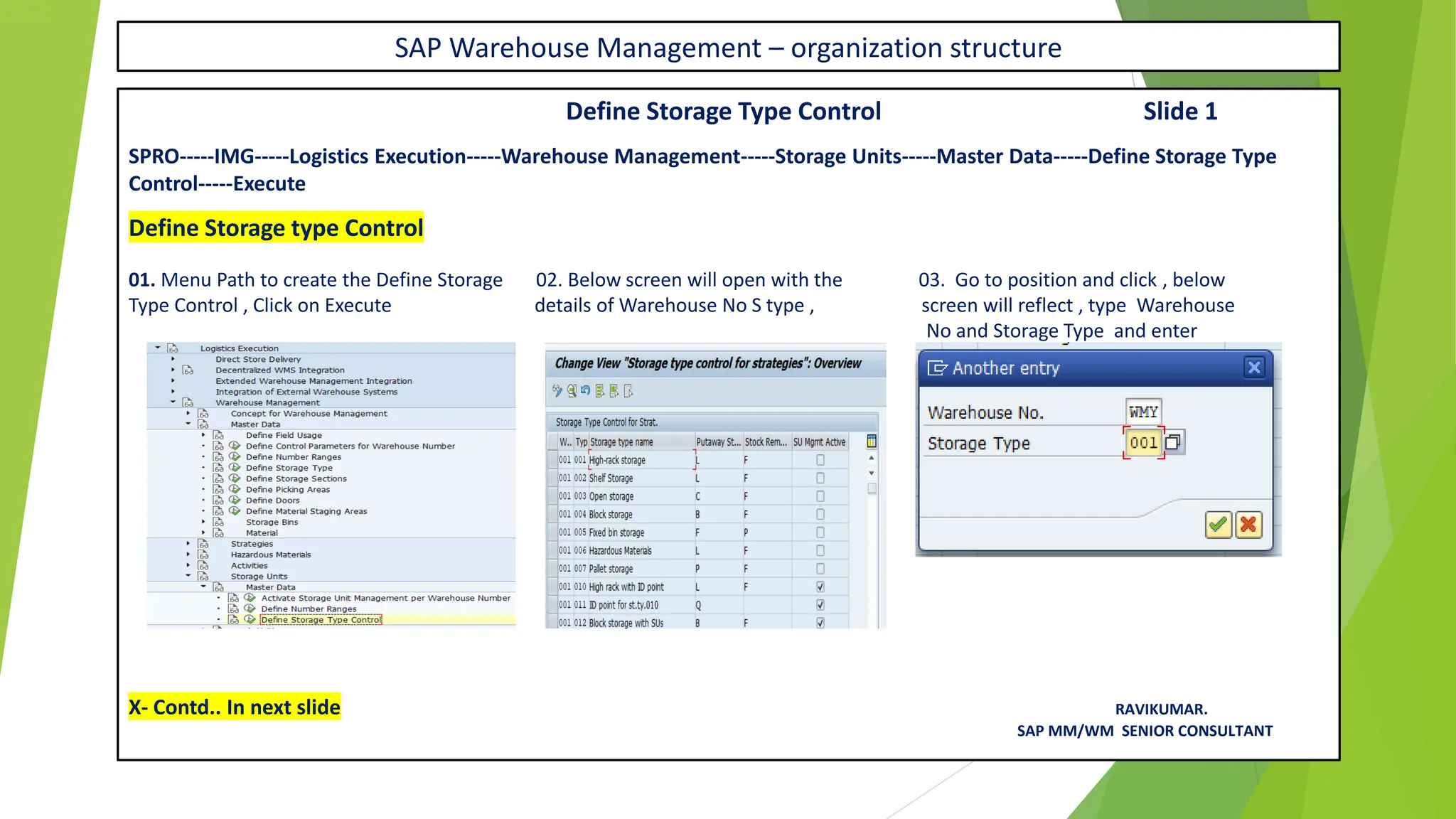1456x819 pixels.
Task: Toggle SU Mgmt Active for Fixed bin storage
Action: 820,532
